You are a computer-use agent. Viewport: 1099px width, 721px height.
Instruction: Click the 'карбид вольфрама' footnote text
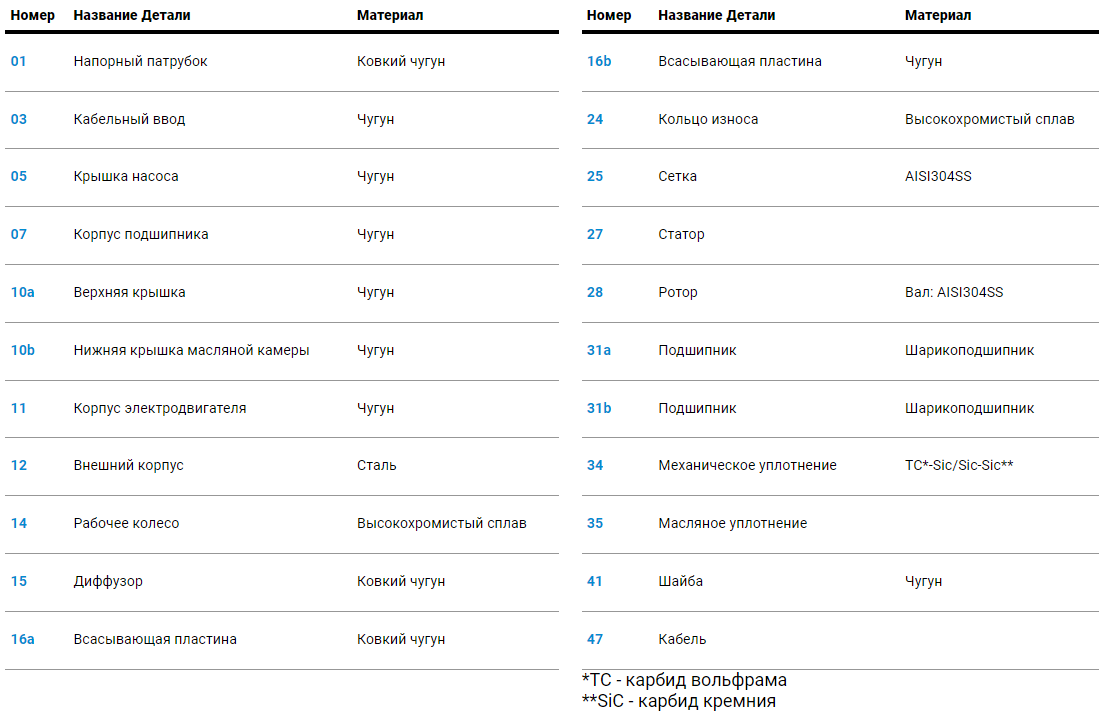coord(708,680)
